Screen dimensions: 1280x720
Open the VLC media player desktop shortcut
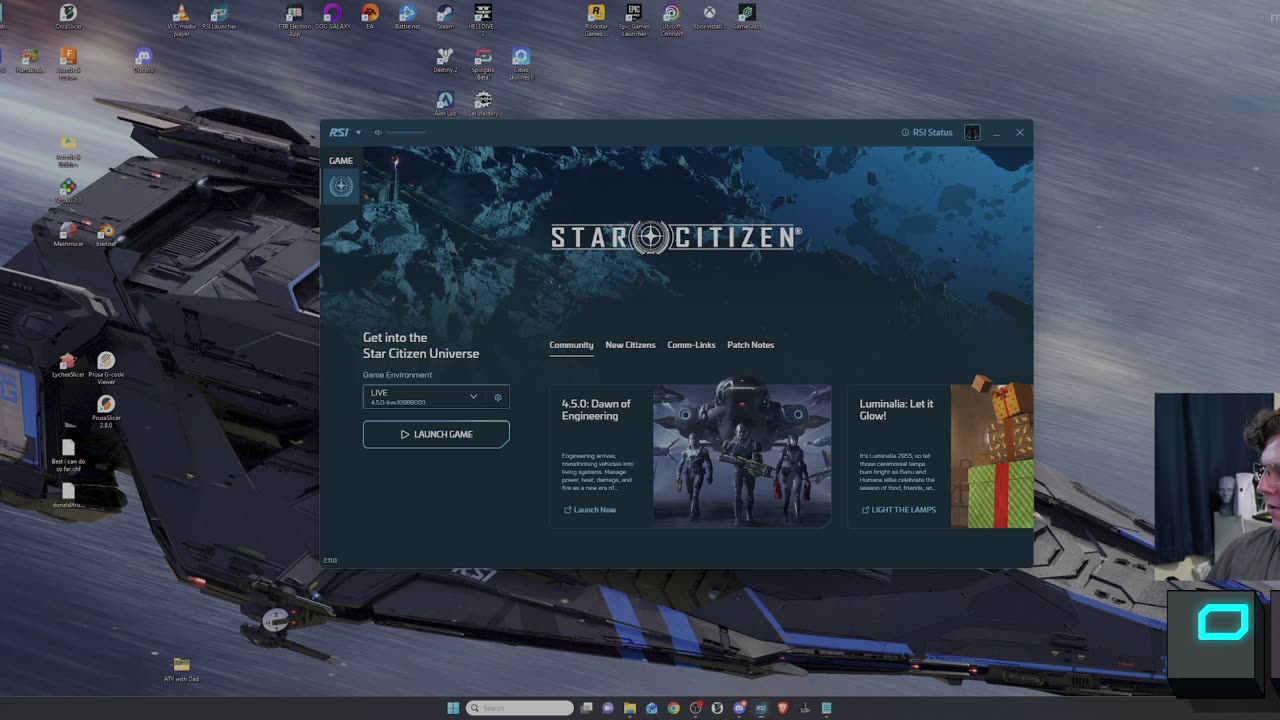point(181,19)
